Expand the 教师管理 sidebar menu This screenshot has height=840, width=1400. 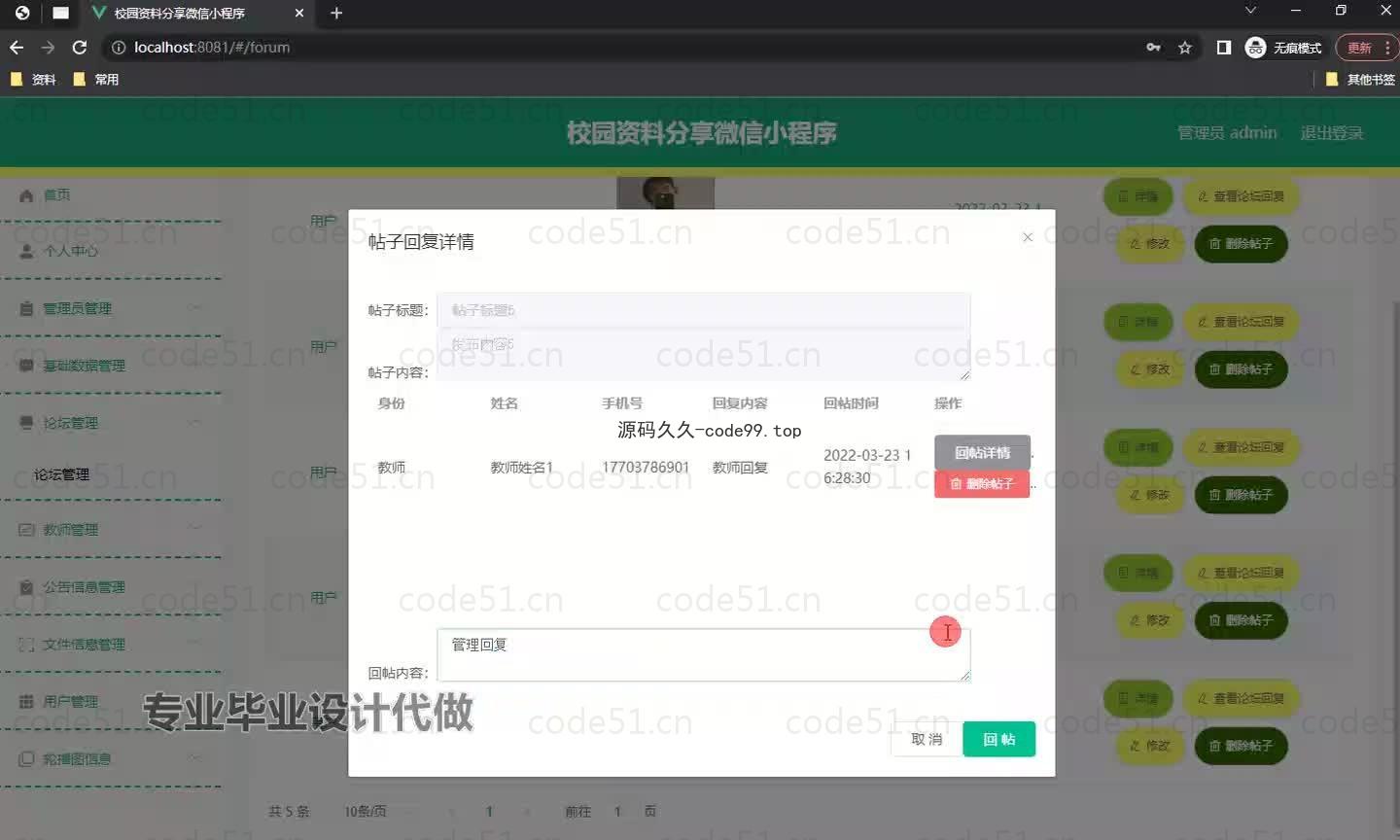pos(111,530)
